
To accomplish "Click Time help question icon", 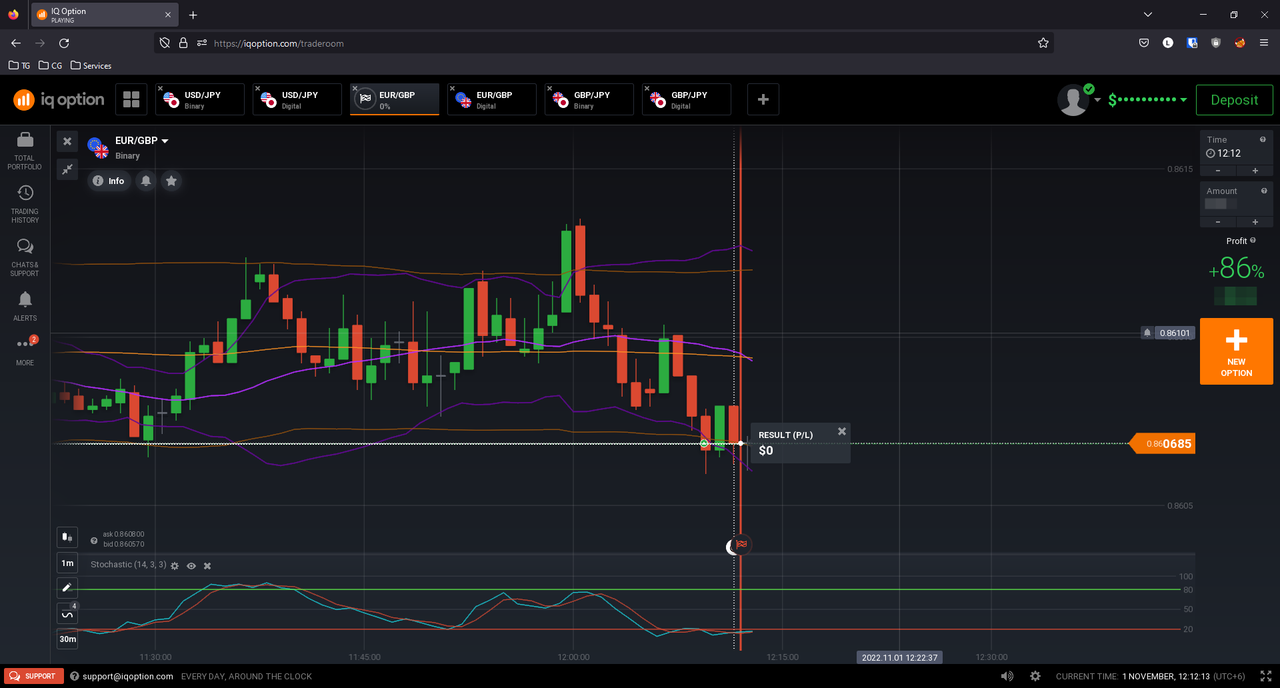I will coord(1264,140).
